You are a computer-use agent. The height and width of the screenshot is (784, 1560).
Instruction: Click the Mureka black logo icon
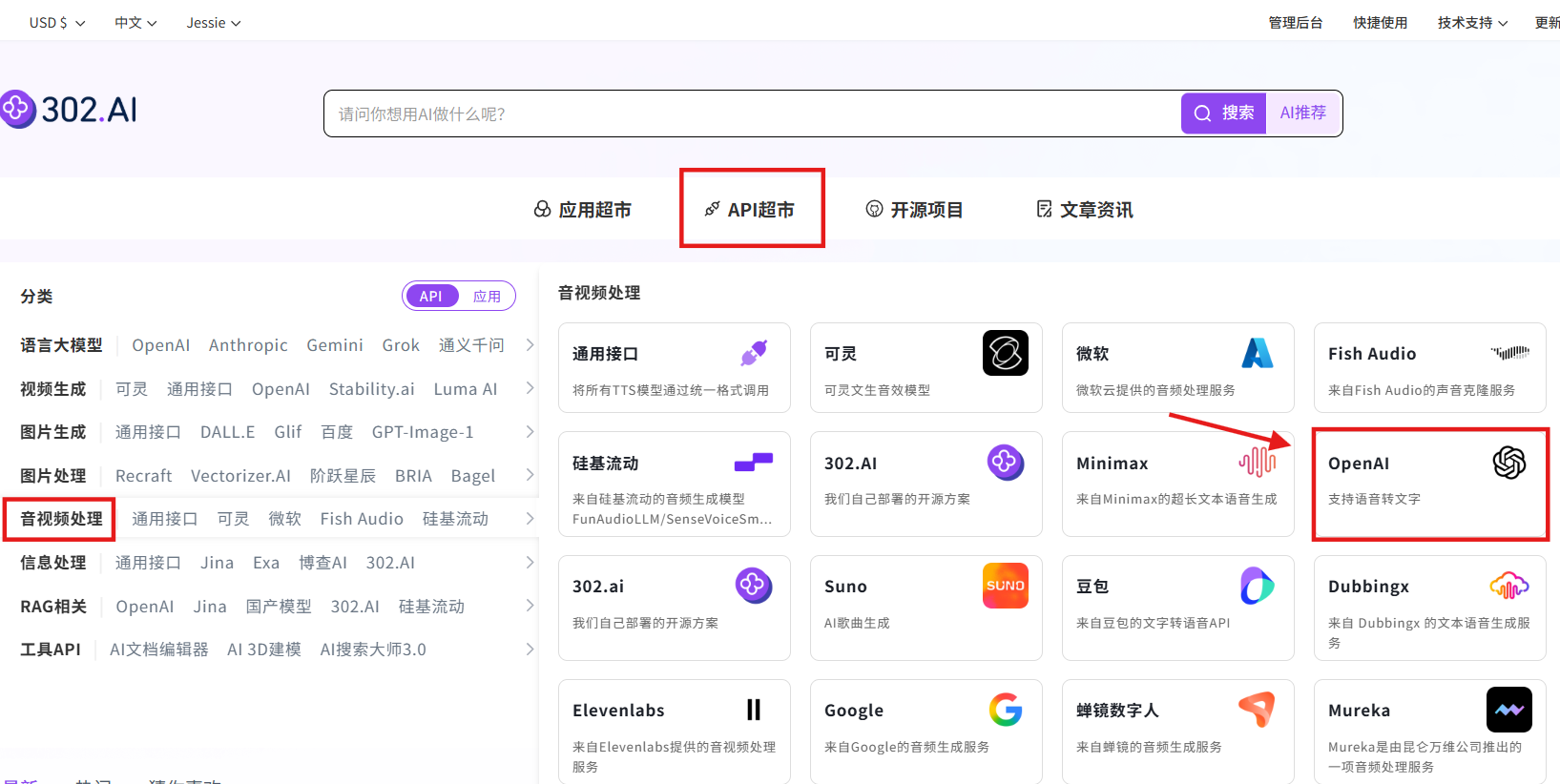(x=1509, y=710)
